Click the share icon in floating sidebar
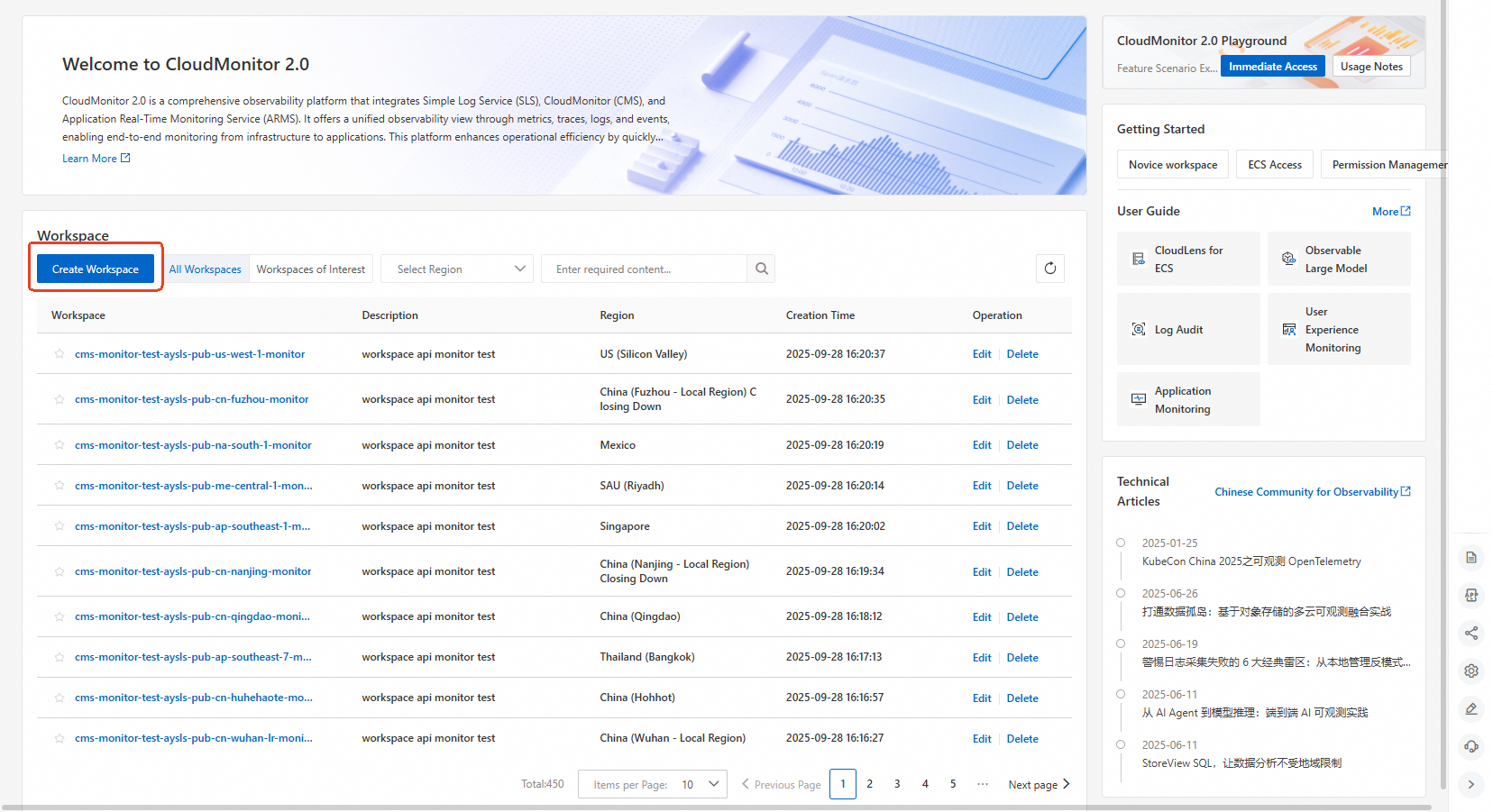This screenshot has width=1493, height=812. pos(1471,633)
